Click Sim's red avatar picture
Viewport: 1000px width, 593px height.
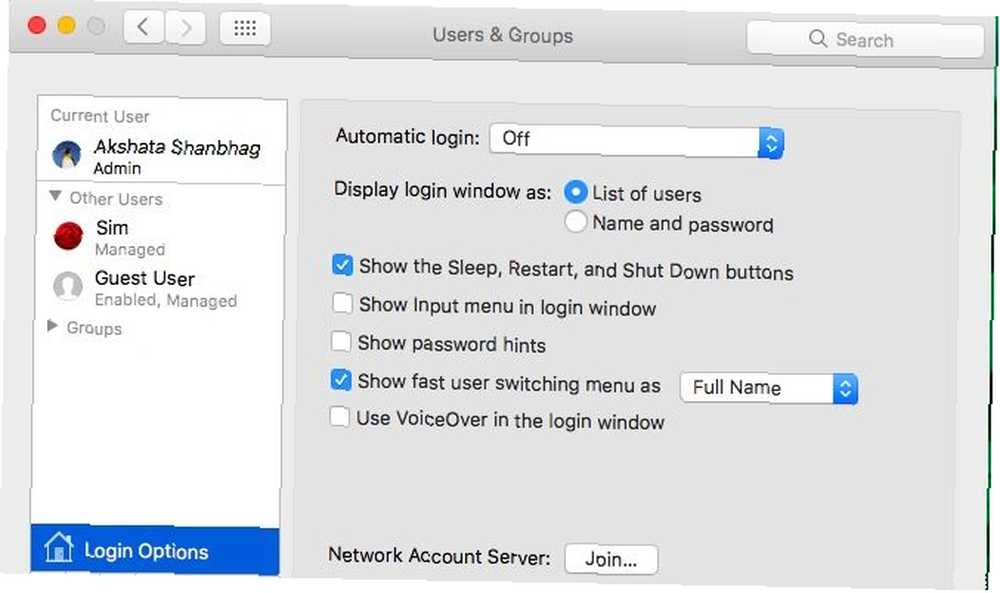pos(68,236)
